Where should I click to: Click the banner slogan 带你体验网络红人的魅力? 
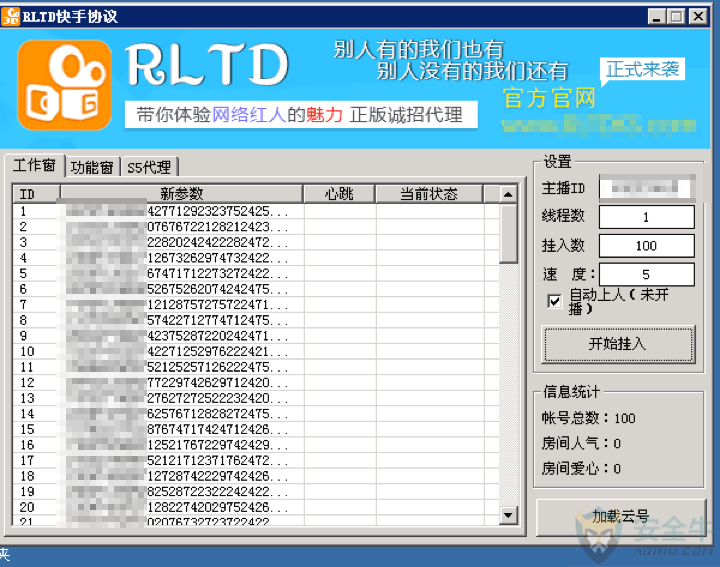tap(239, 115)
